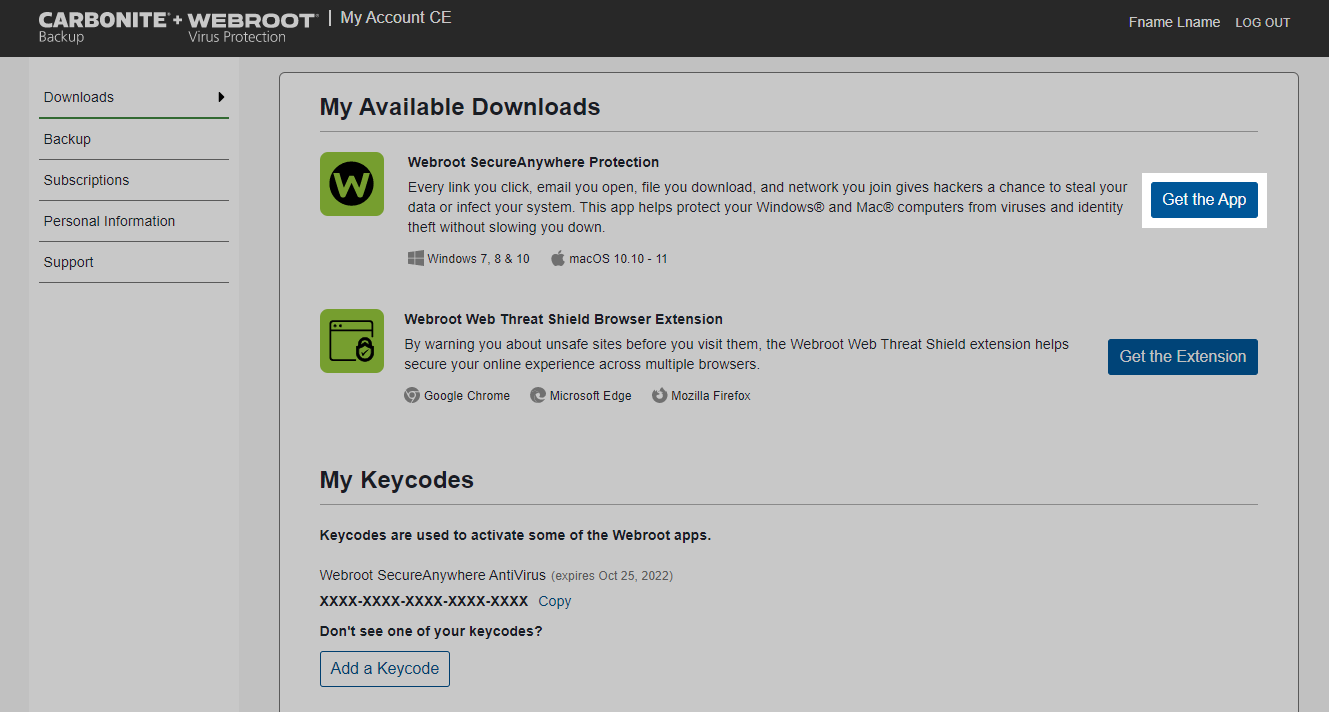Expand the Downloads menu arrow
The image size is (1329, 712).
tap(221, 97)
